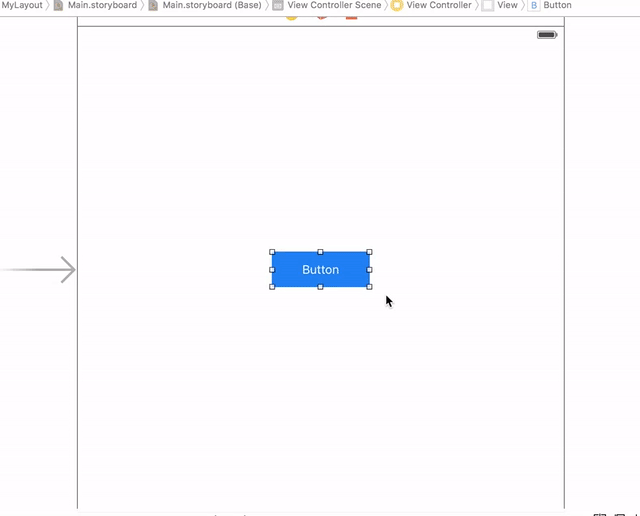Expand chevron after MyLayout in jump bar
The image size is (640, 516).
[47, 5]
